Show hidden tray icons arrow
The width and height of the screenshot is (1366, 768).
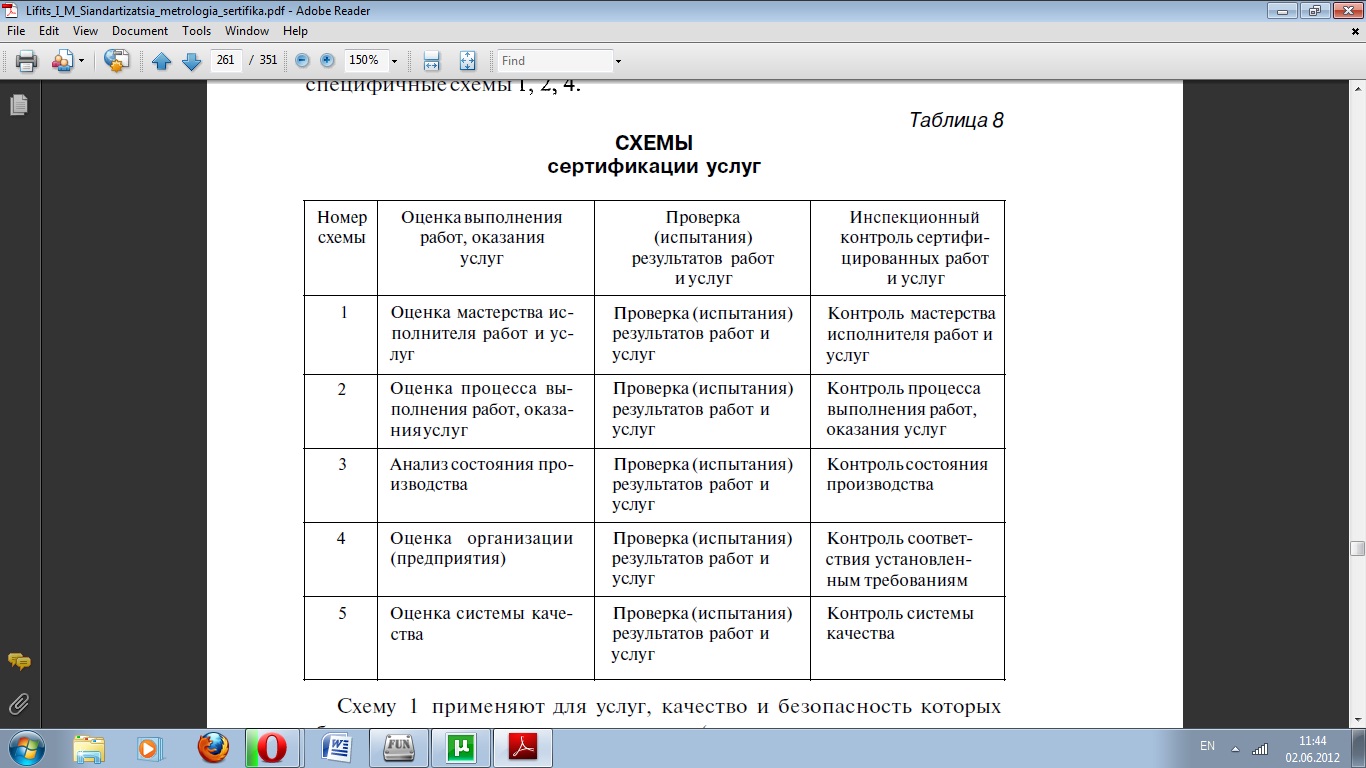[x=1235, y=748]
